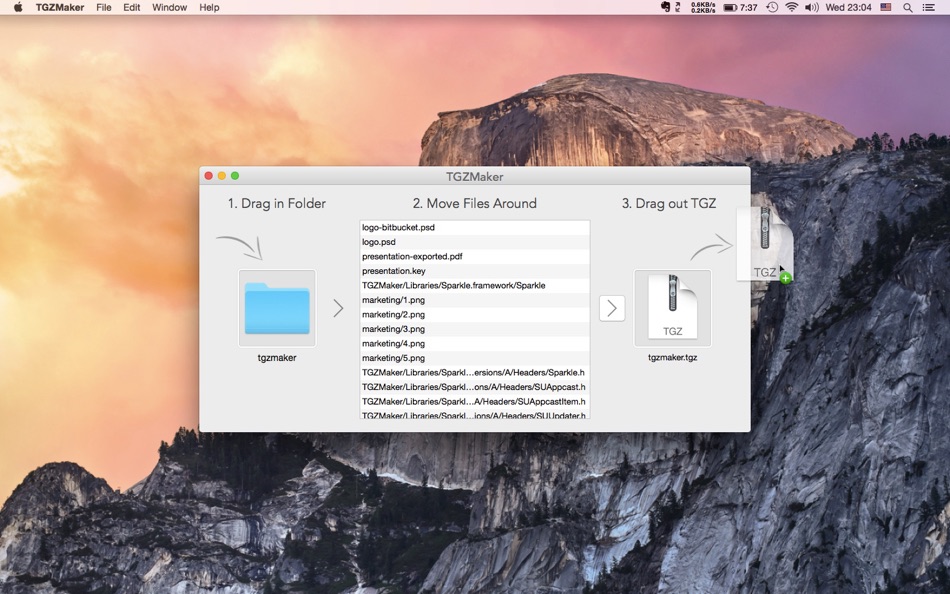Open the Window menu

click(x=169, y=7)
